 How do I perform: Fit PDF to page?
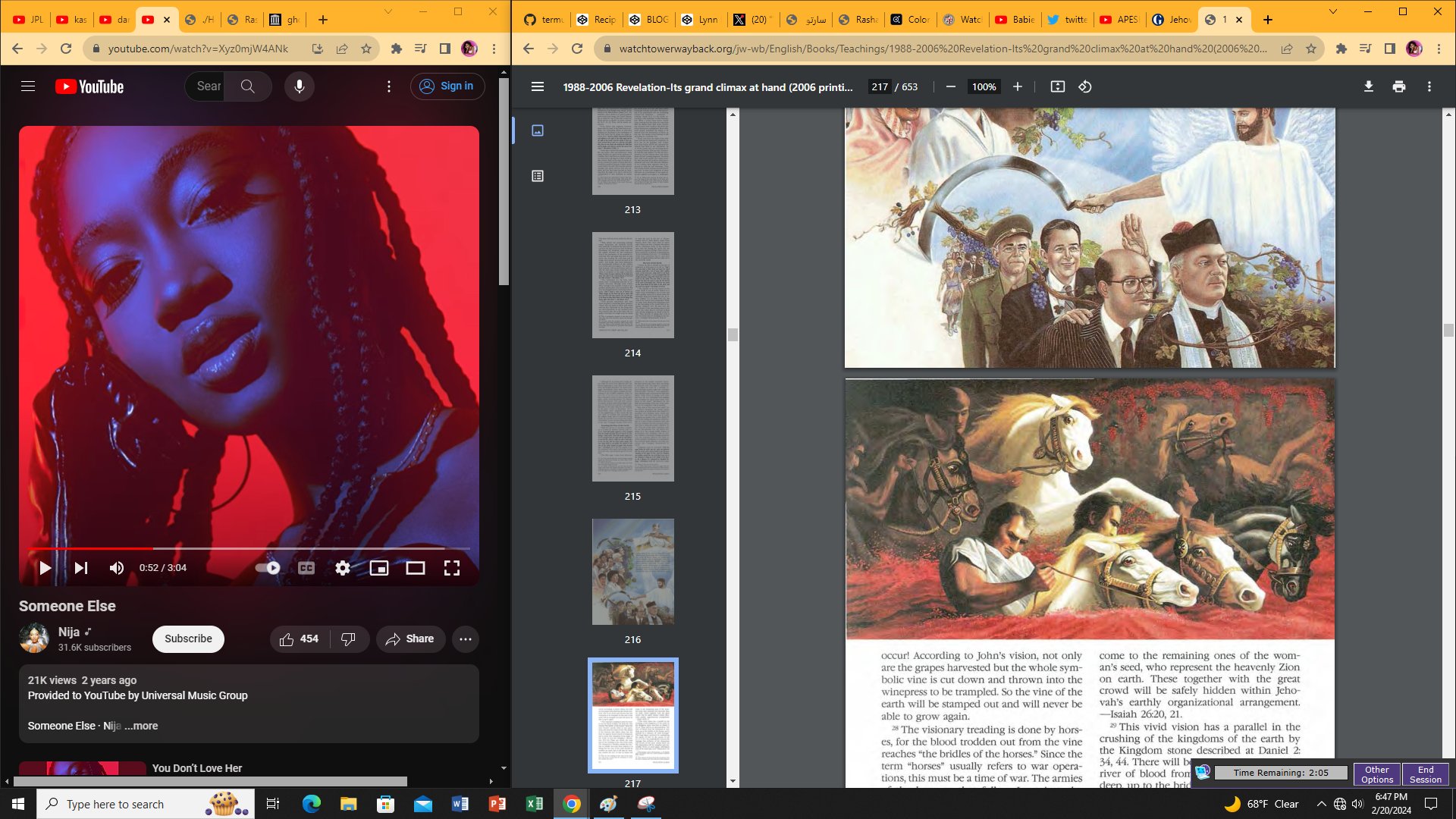(1058, 86)
